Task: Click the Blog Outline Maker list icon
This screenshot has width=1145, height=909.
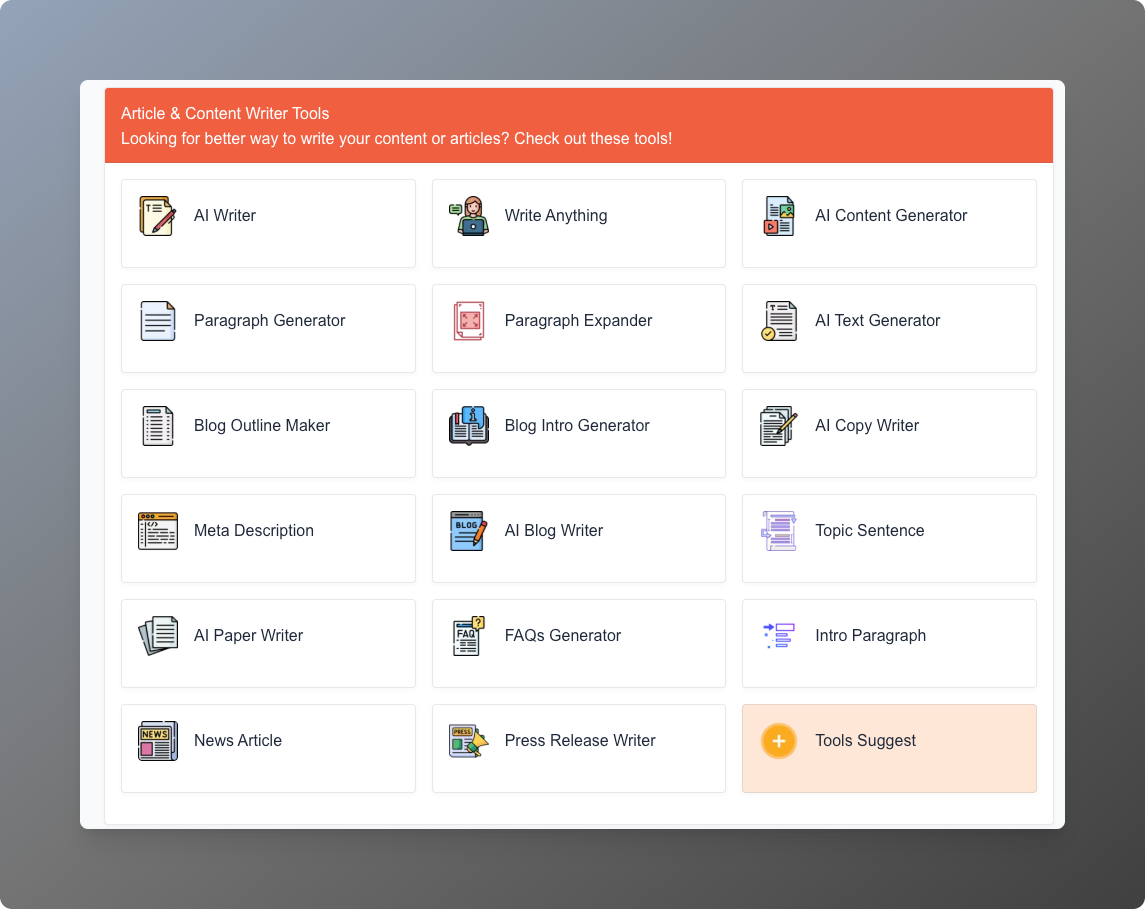Action: point(157,425)
